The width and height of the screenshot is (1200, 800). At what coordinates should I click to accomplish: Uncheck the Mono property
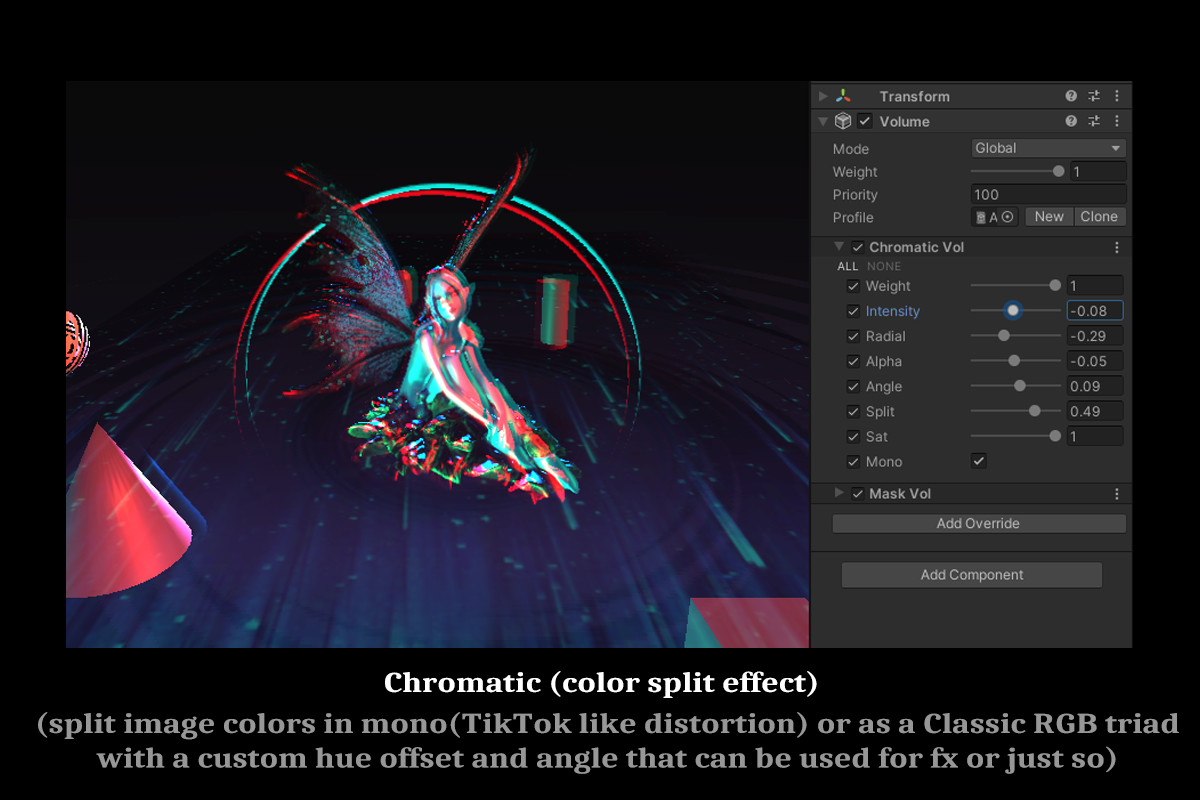coord(978,461)
